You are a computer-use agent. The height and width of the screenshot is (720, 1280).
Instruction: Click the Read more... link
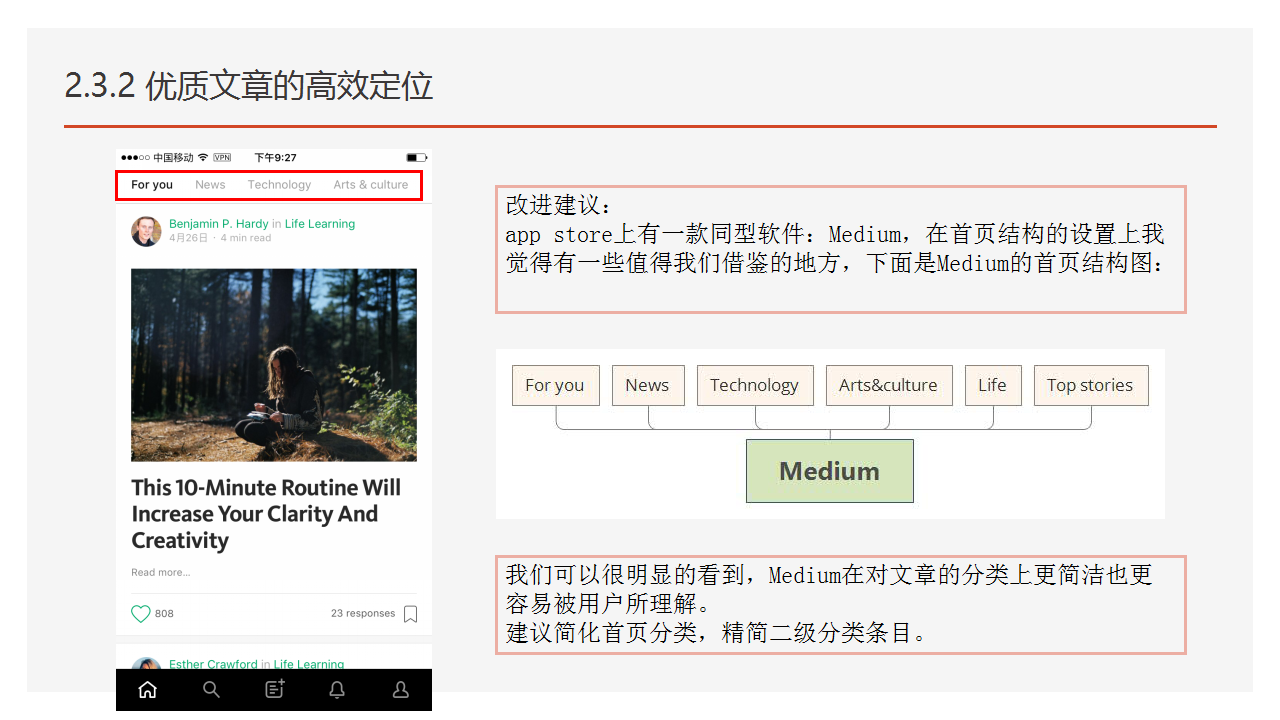click(160, 573)
